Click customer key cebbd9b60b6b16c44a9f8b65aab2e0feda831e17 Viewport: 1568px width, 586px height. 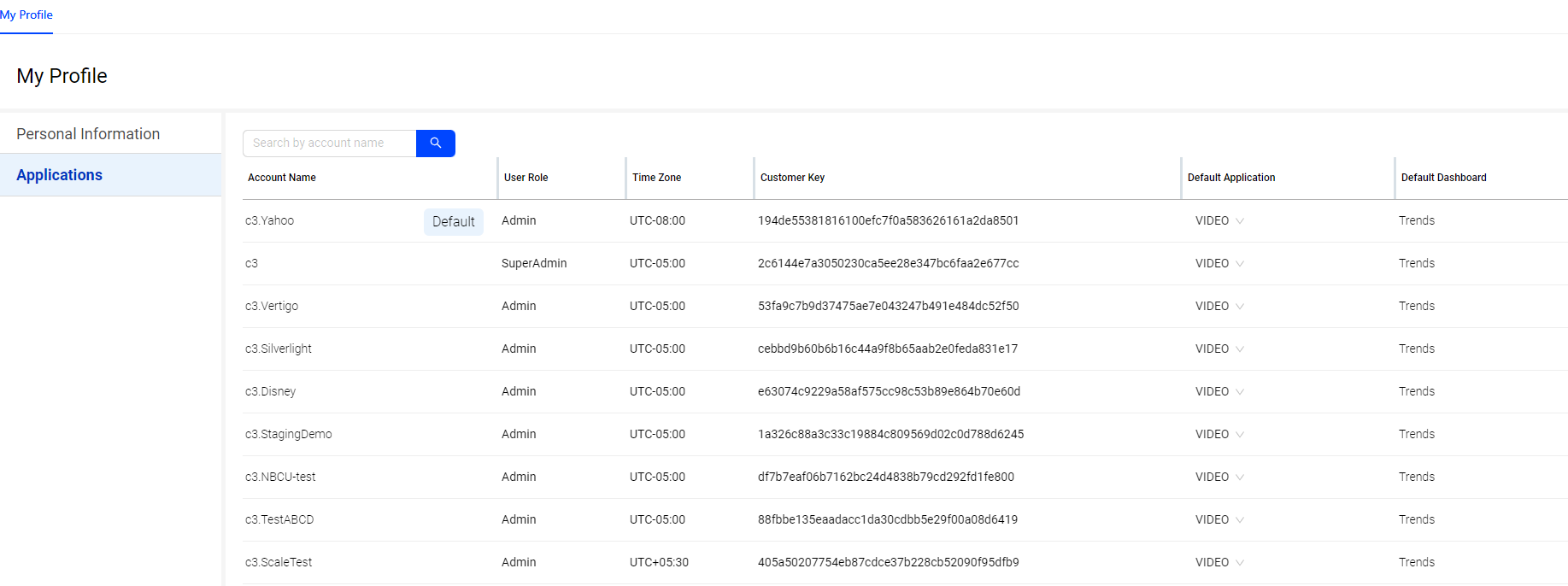[x=888, y=349]
